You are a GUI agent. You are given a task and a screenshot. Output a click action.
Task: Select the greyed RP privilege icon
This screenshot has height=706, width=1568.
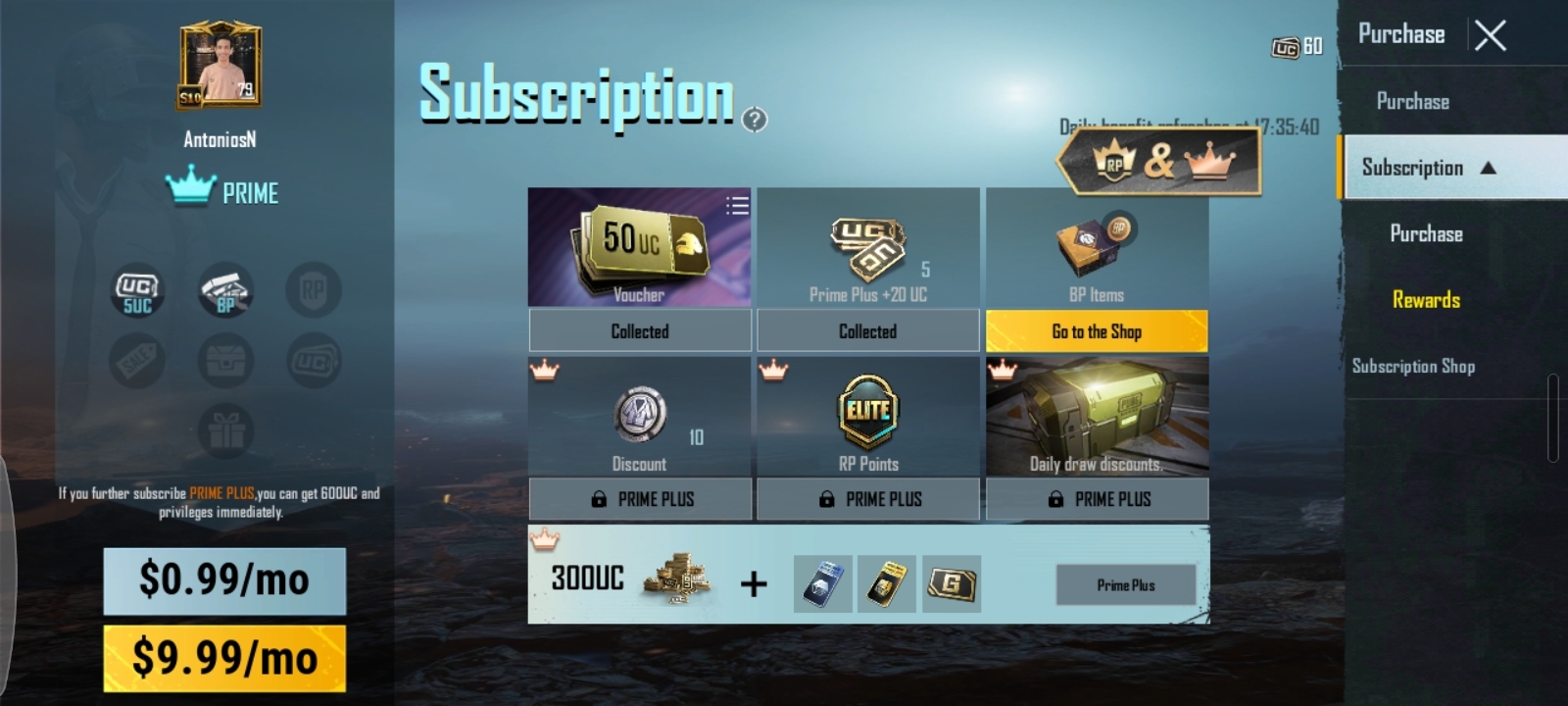(314, 290)
